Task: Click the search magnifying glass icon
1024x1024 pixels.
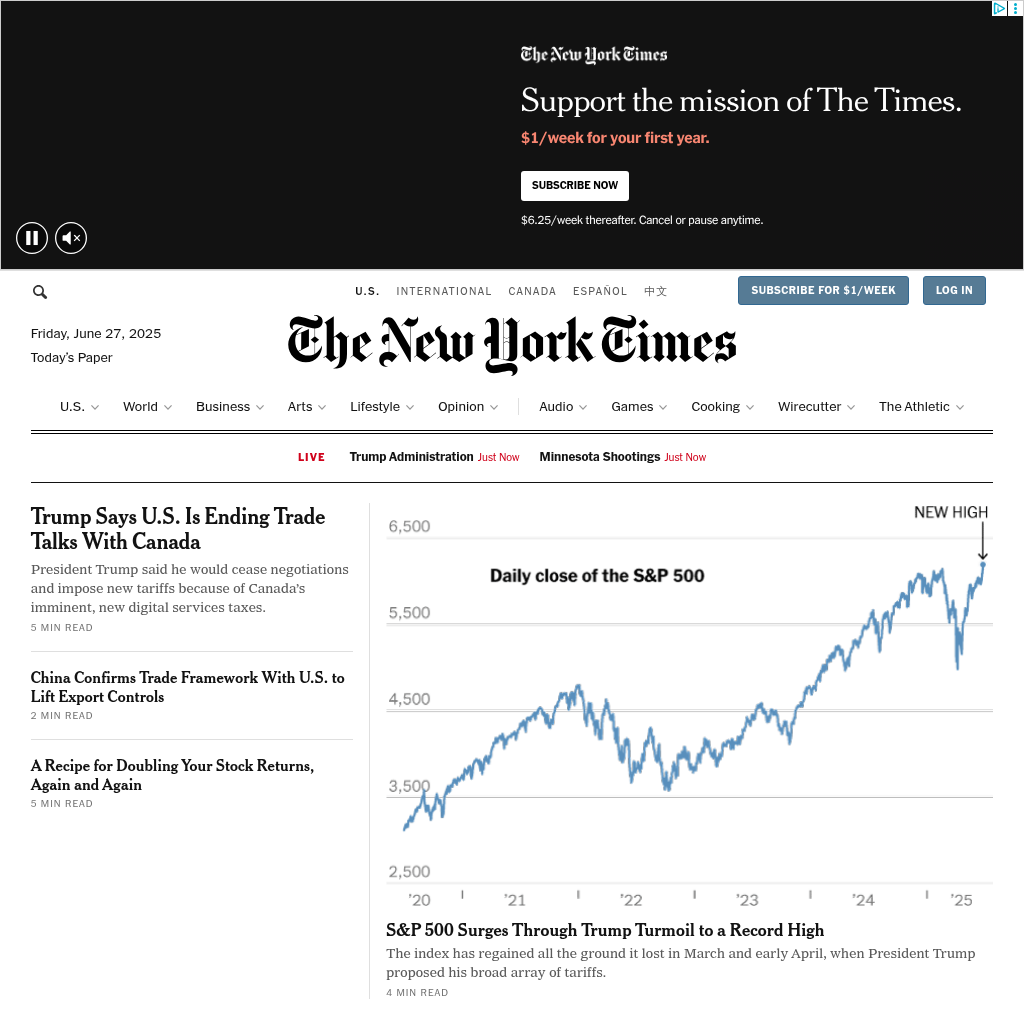Action: [x=40, y=292]
